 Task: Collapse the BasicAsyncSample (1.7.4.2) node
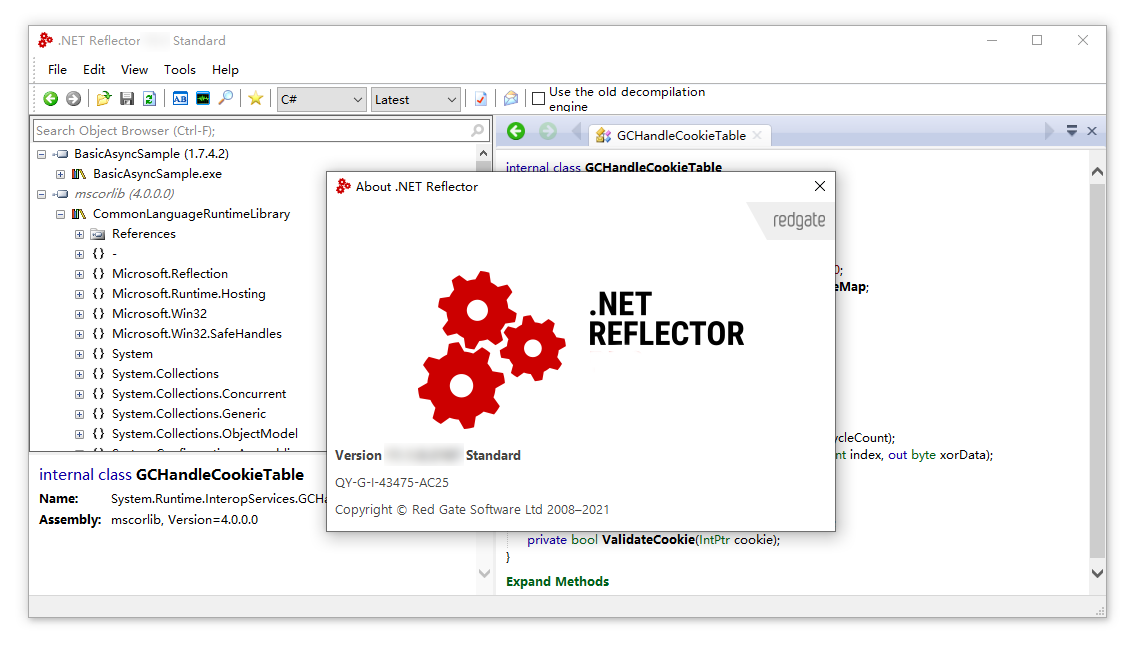pos(41,154)
